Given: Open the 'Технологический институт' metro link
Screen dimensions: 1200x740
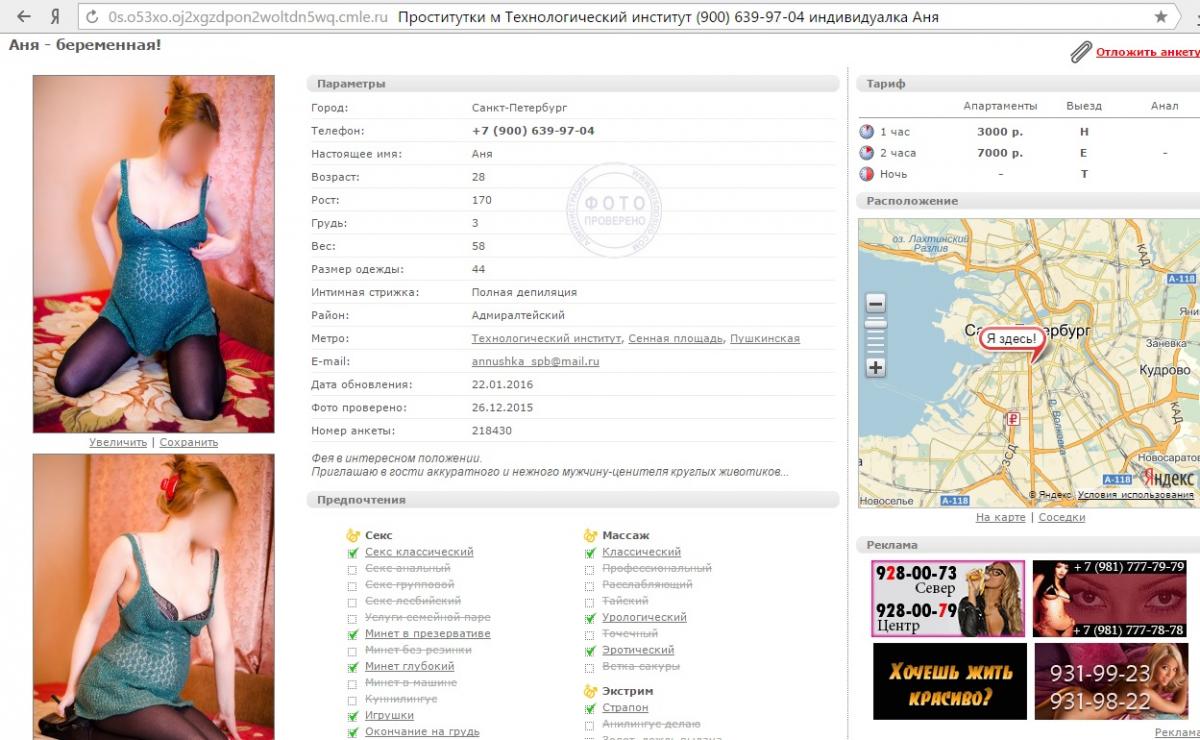Looking at the screenshot, I should [546, 339].
